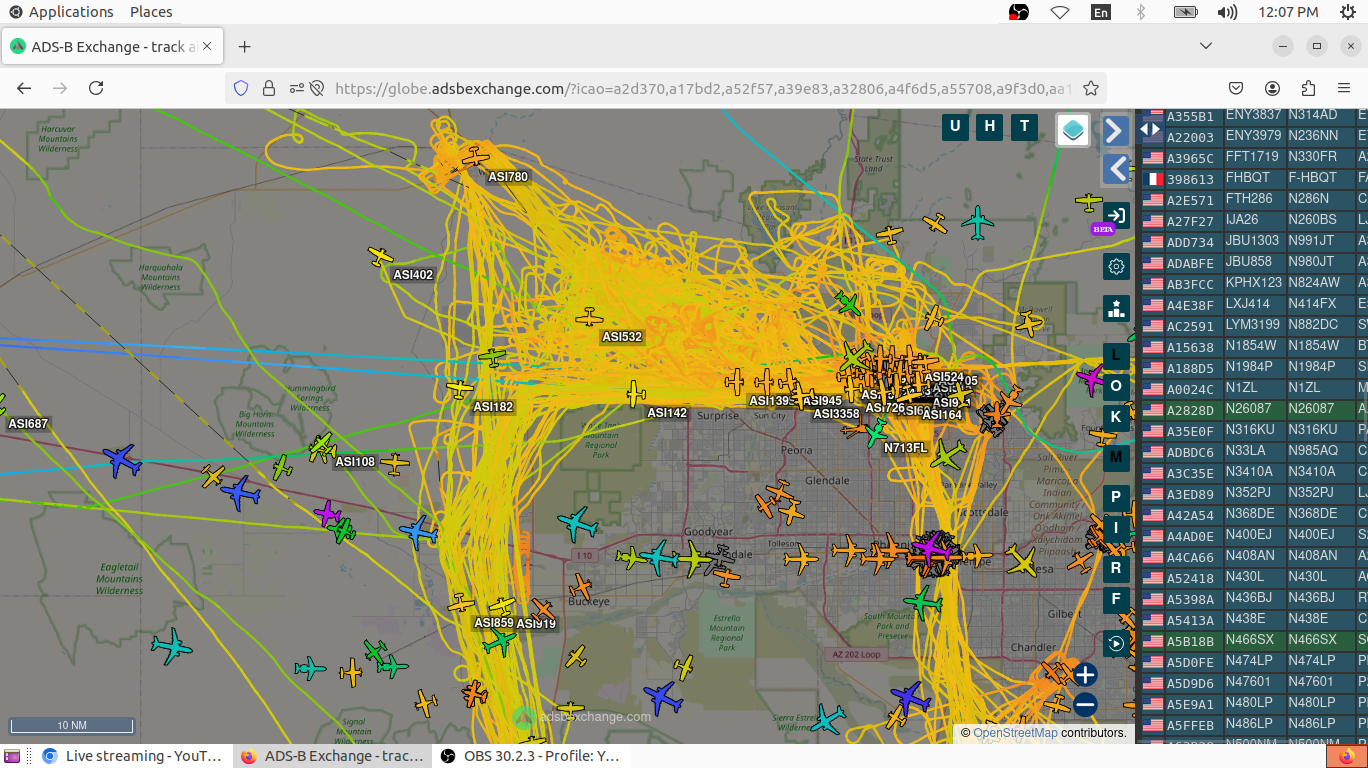Toggle the H map filter button

(990, 126)
